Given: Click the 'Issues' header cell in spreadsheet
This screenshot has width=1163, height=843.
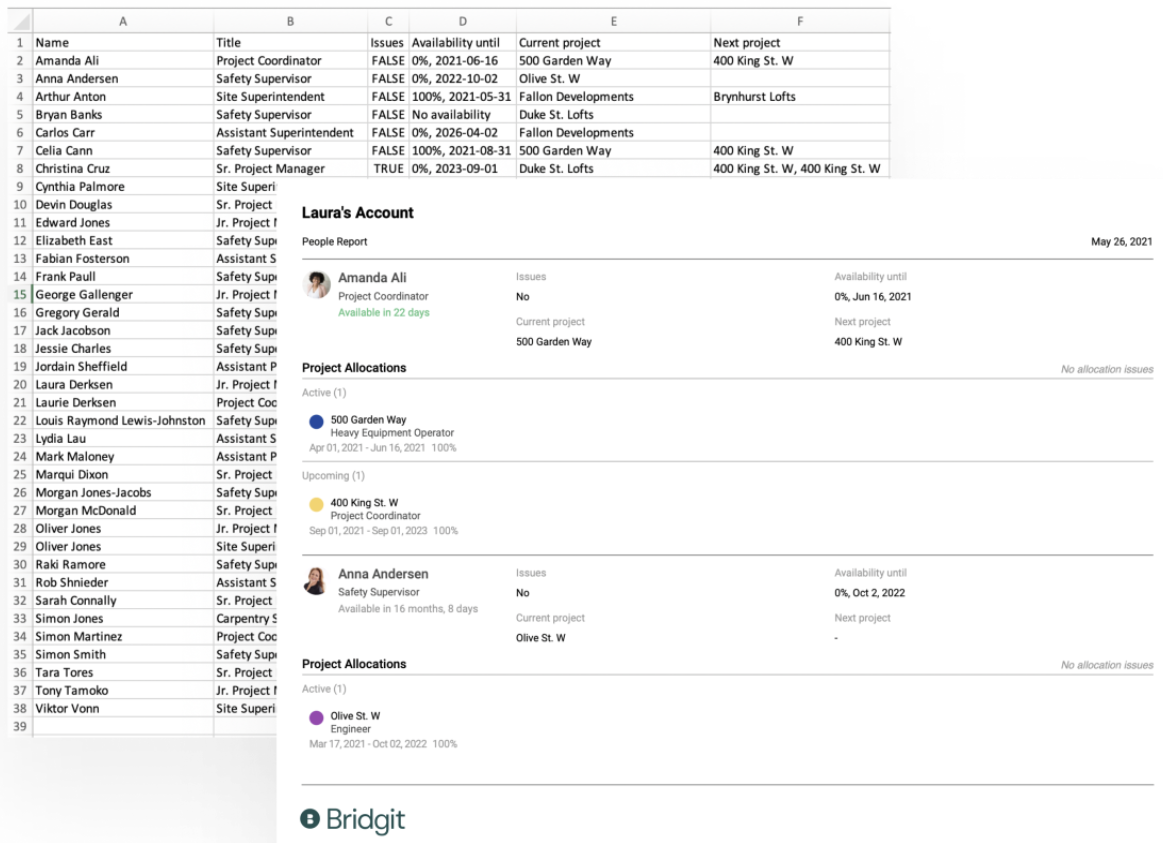Looking at the screenshot, I should (x=388, y=42).
